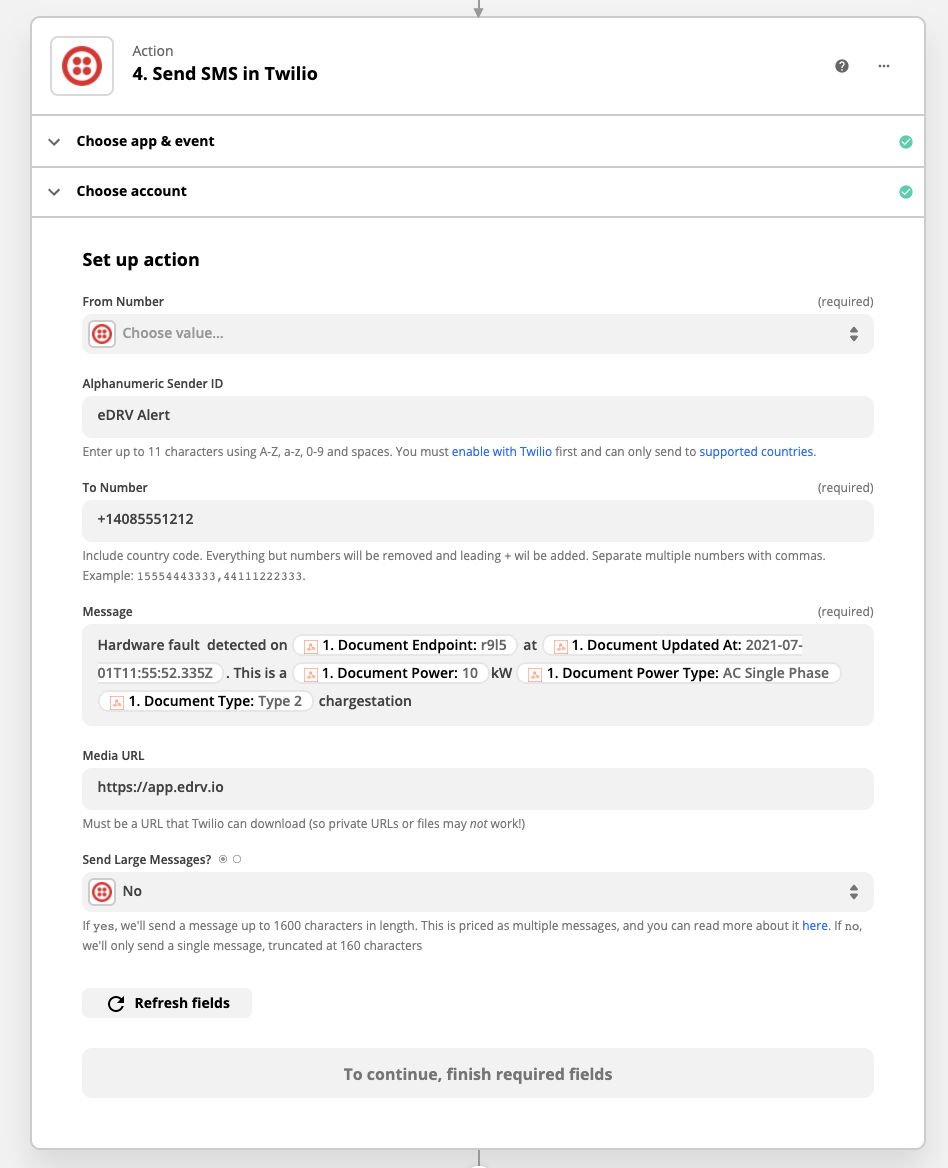Click the green checkmark beside Choose account
Screen dimensions: 948x1168
(x=905, y=192)
